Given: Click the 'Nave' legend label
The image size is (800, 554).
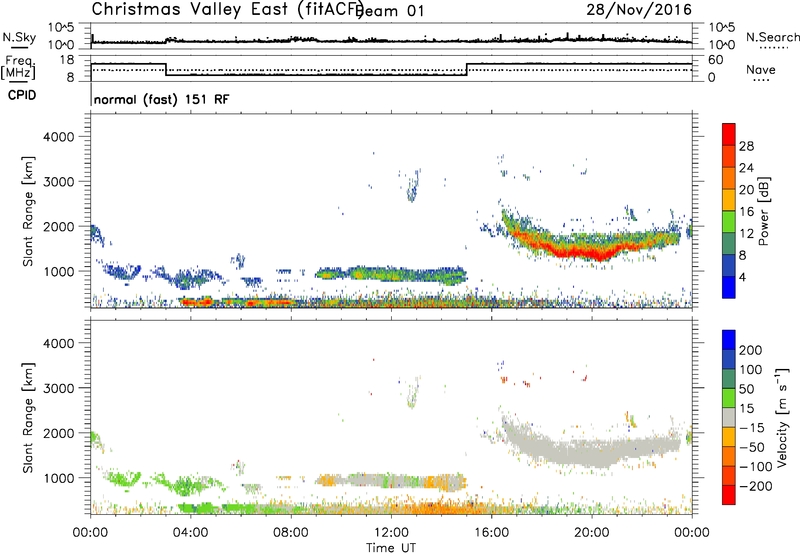Looking at the screenshot, I should [760, 70].
